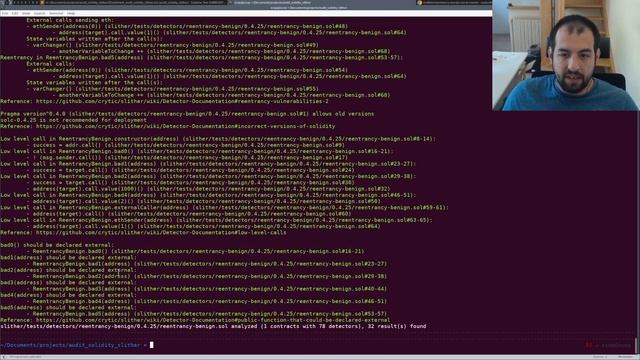
Task: Click 'solc-0.4.25 is not recommended for deployment'
Action: (73, 120)
